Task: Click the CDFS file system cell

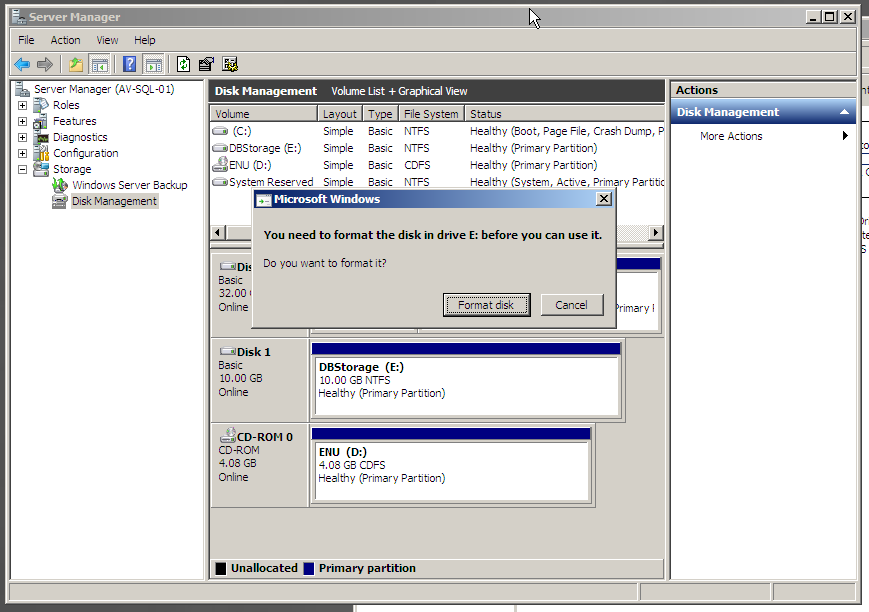Action: [417, 165]
